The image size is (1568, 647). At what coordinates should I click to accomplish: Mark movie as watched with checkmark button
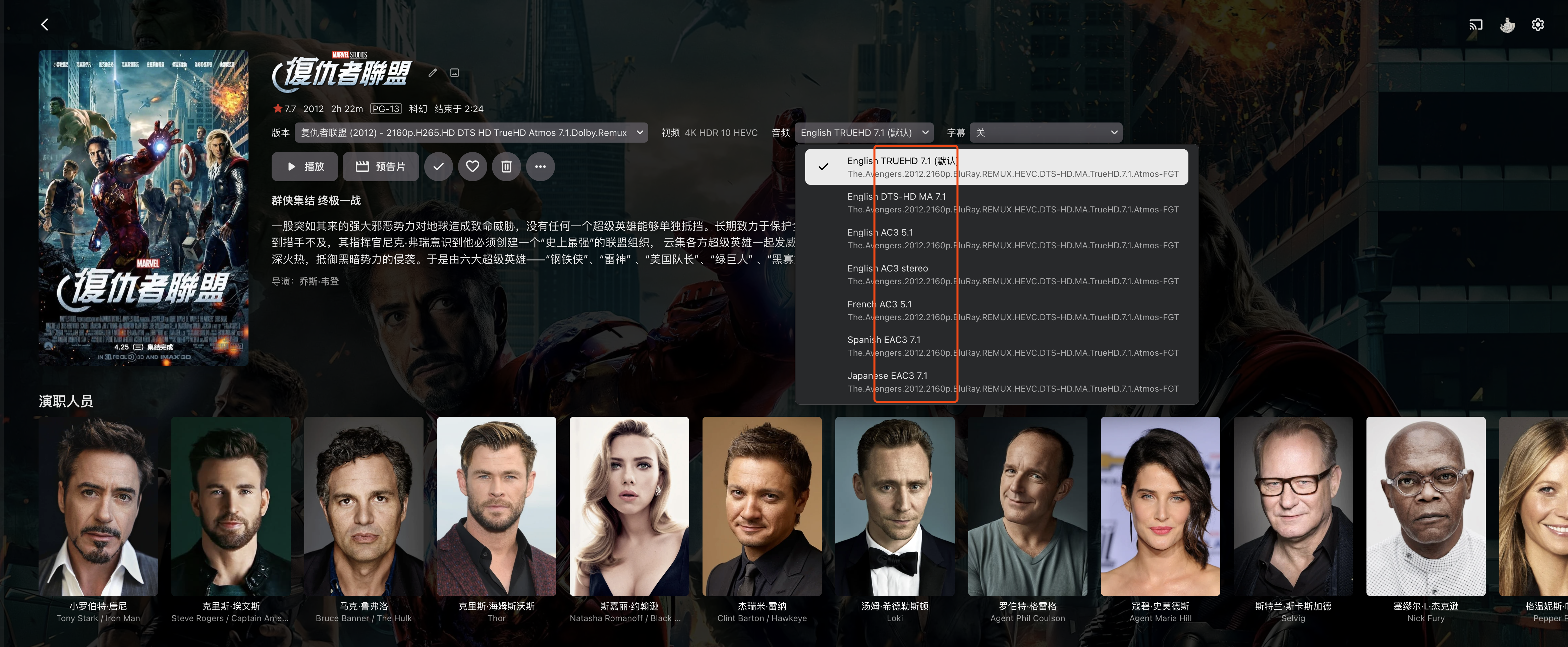438,166
